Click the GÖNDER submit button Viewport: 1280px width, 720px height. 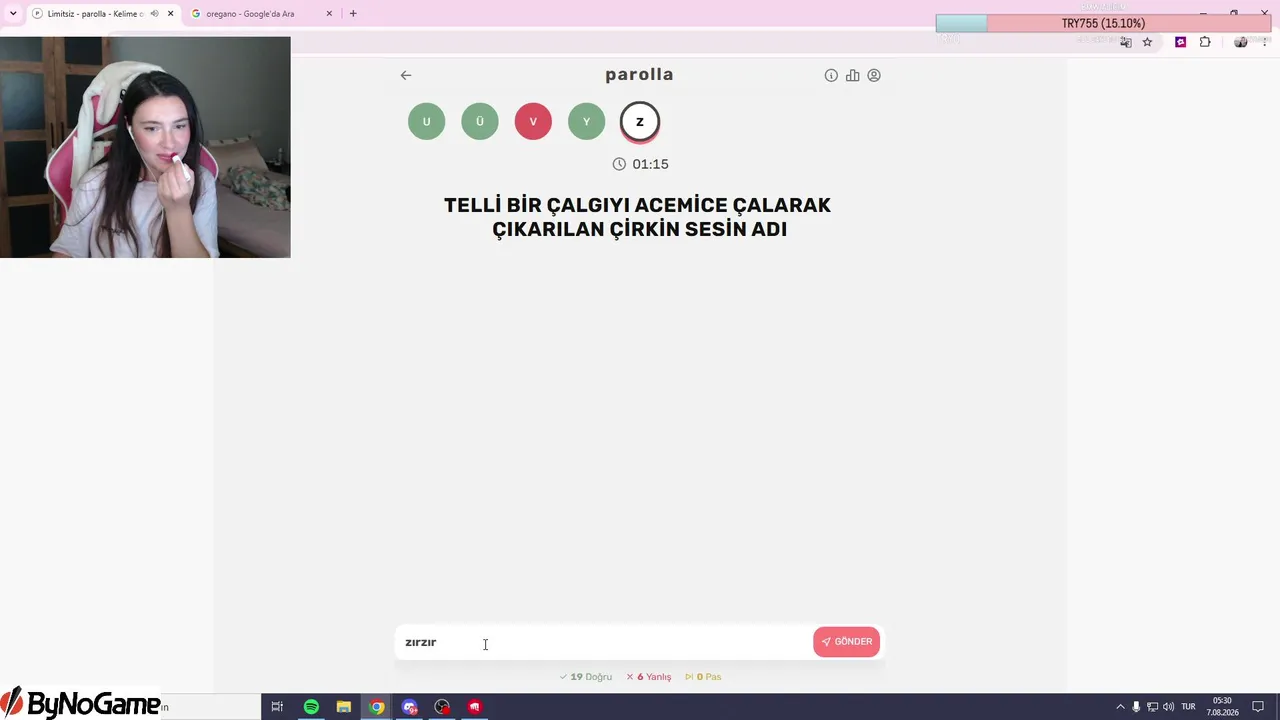[x=846, y=642]
